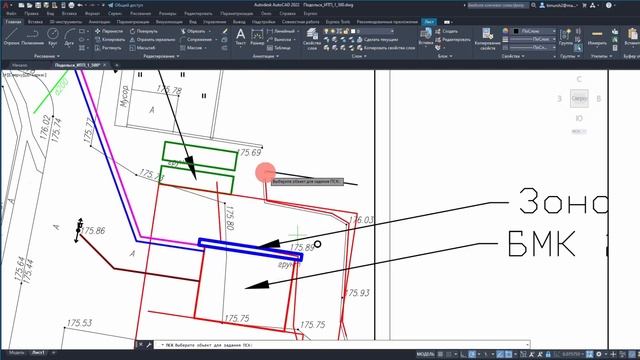Image resolution: width=640 pixels, height=360 pixels.
Task: Switch to the Лист1 layout tab
Action: (x=38, y=352)
